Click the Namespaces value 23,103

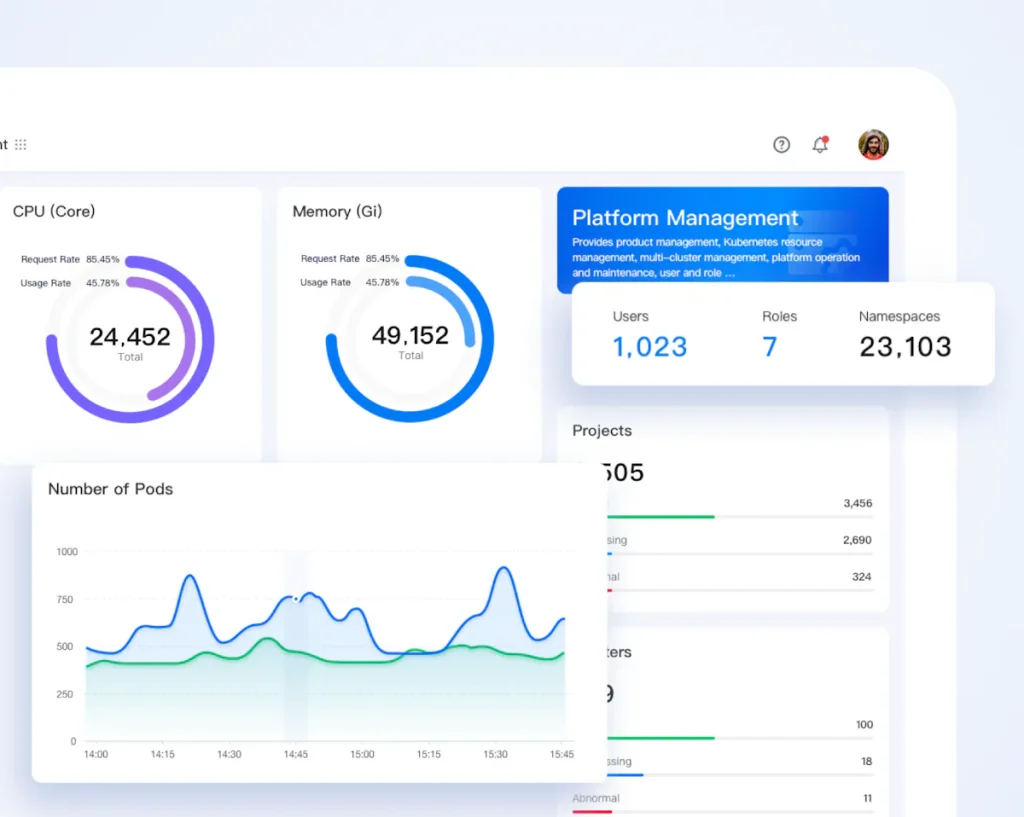click(x=905, y=347)
